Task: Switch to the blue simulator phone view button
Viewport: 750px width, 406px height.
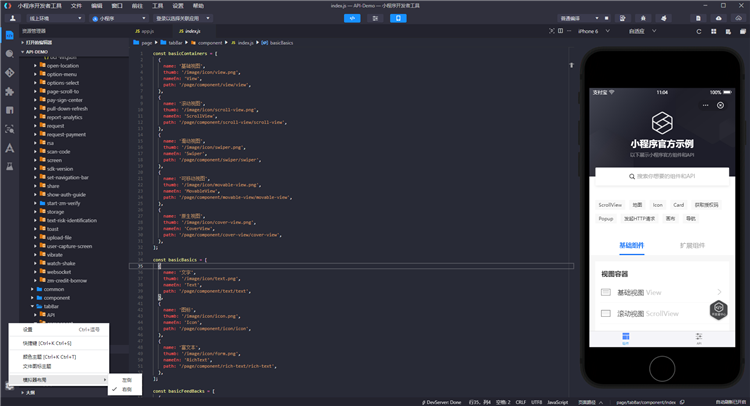Action: point(398,18)
